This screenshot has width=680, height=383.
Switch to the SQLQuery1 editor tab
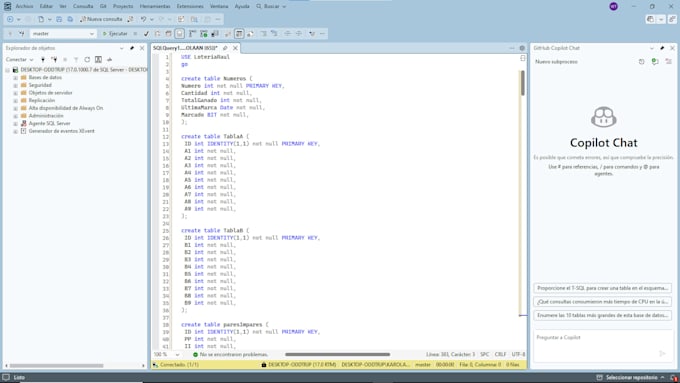[185, 48]
